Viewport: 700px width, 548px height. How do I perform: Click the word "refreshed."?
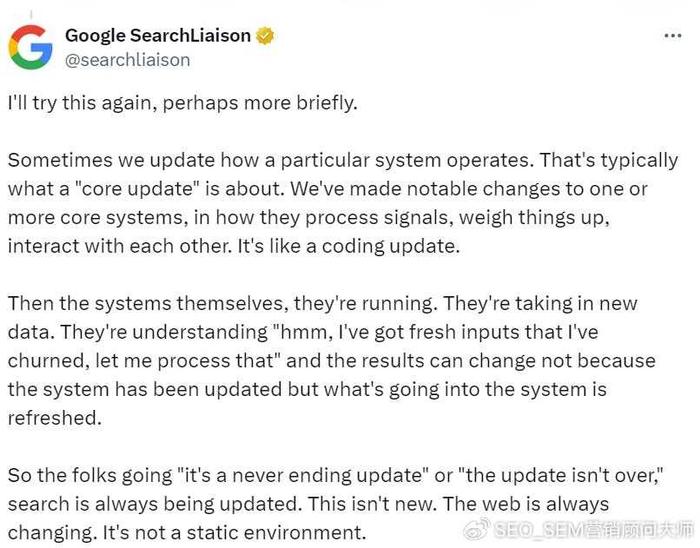point(55,418)
